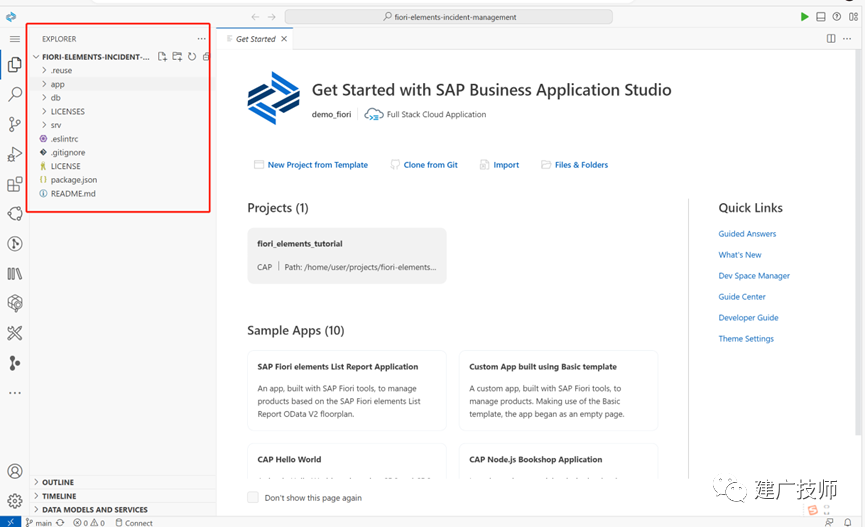The width and height of the screenshot is (865, 527).
Task: Open the hamburger menu in activity bar
Action: pyautogui.click(x=15, y=39)
